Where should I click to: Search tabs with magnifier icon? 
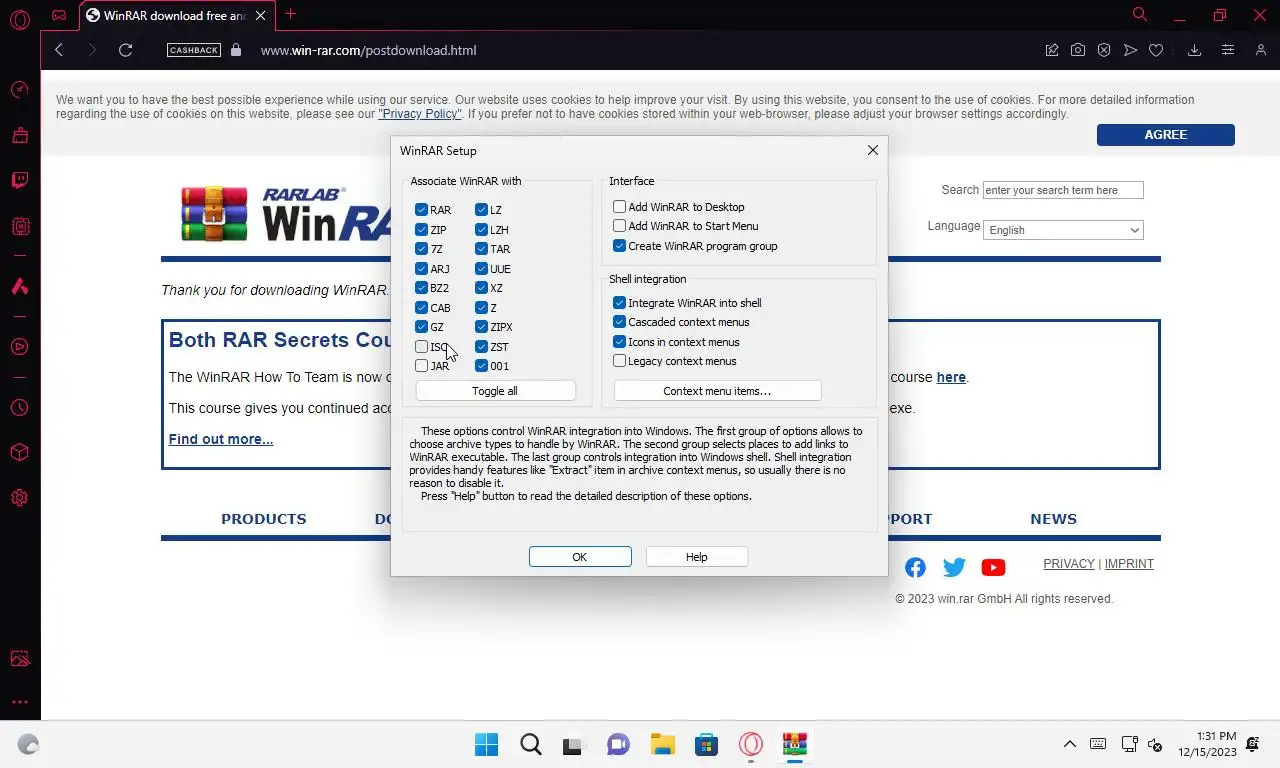point(1139,14)
